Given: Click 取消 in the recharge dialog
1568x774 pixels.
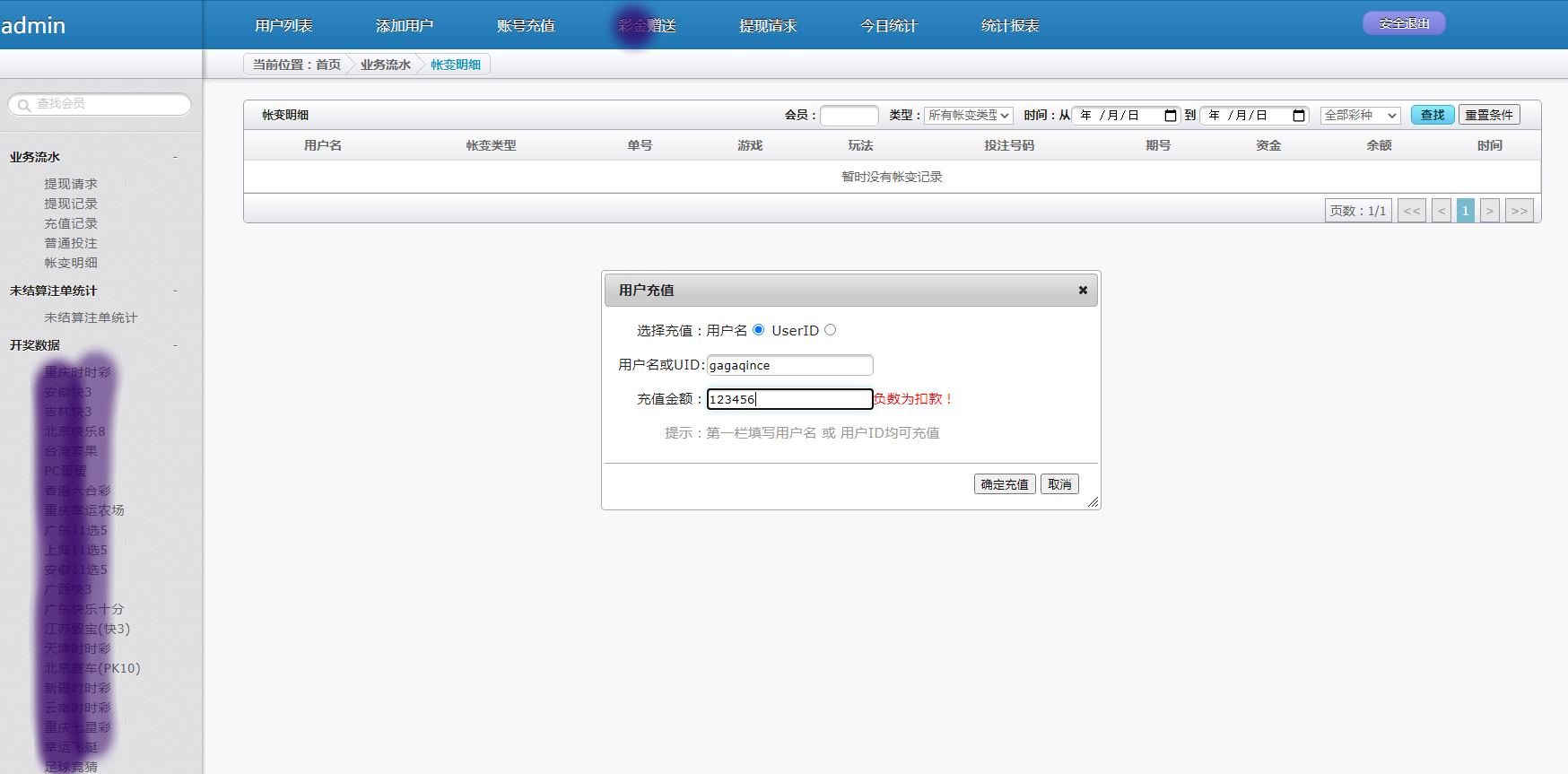Looking at the screenshot, I should pyautogui.click(x=1059, y=484).
